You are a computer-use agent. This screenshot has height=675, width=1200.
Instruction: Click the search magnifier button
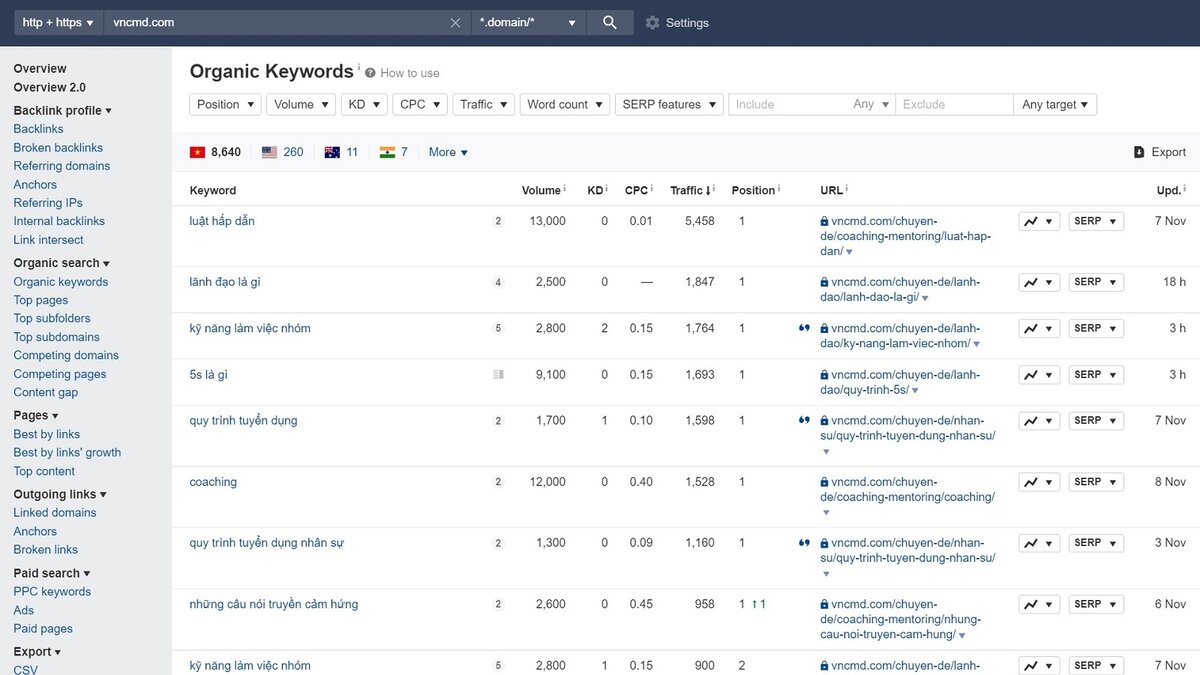tap(610, 22)
